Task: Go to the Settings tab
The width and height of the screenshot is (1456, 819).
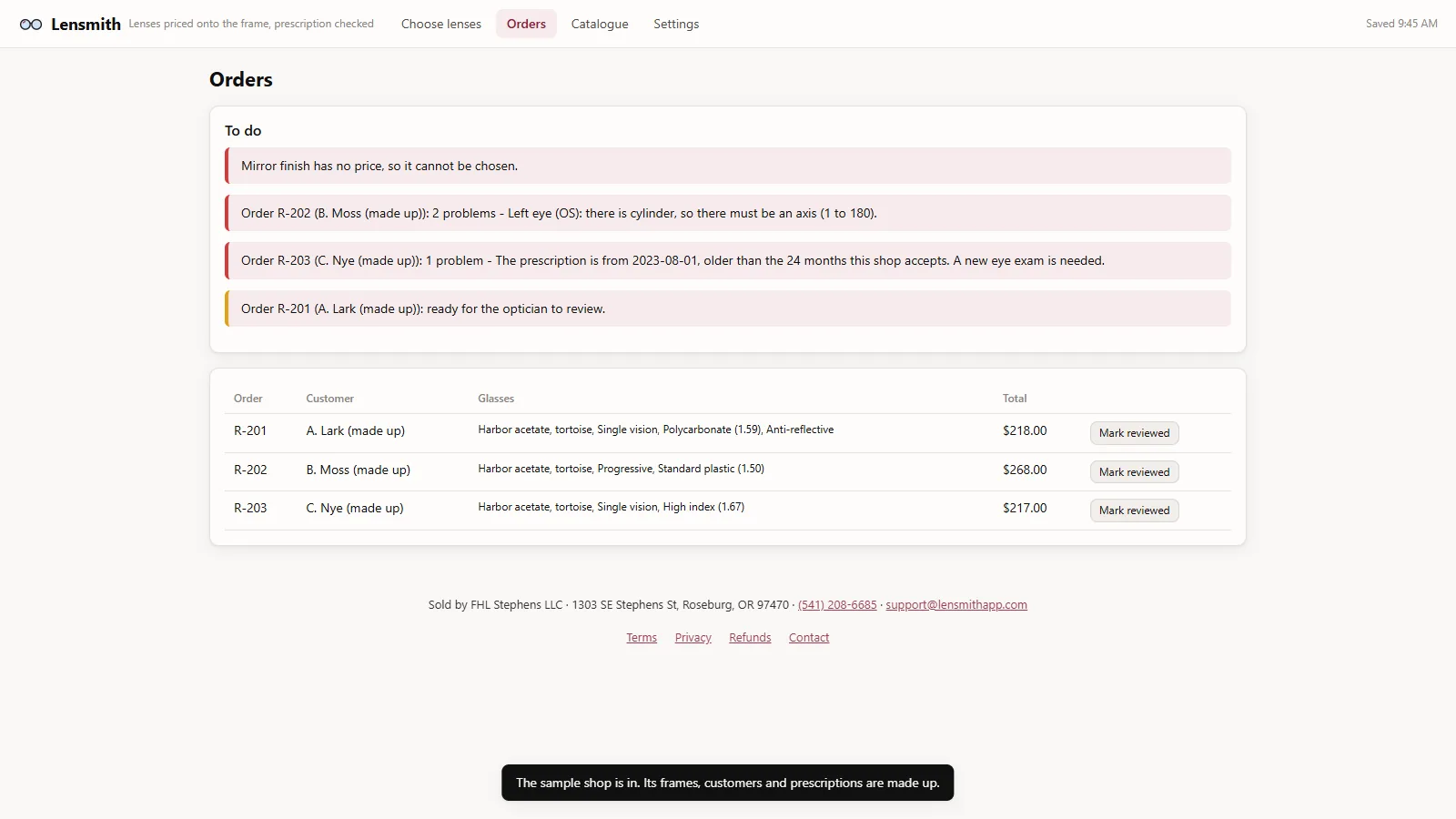Action: point(676,24)
